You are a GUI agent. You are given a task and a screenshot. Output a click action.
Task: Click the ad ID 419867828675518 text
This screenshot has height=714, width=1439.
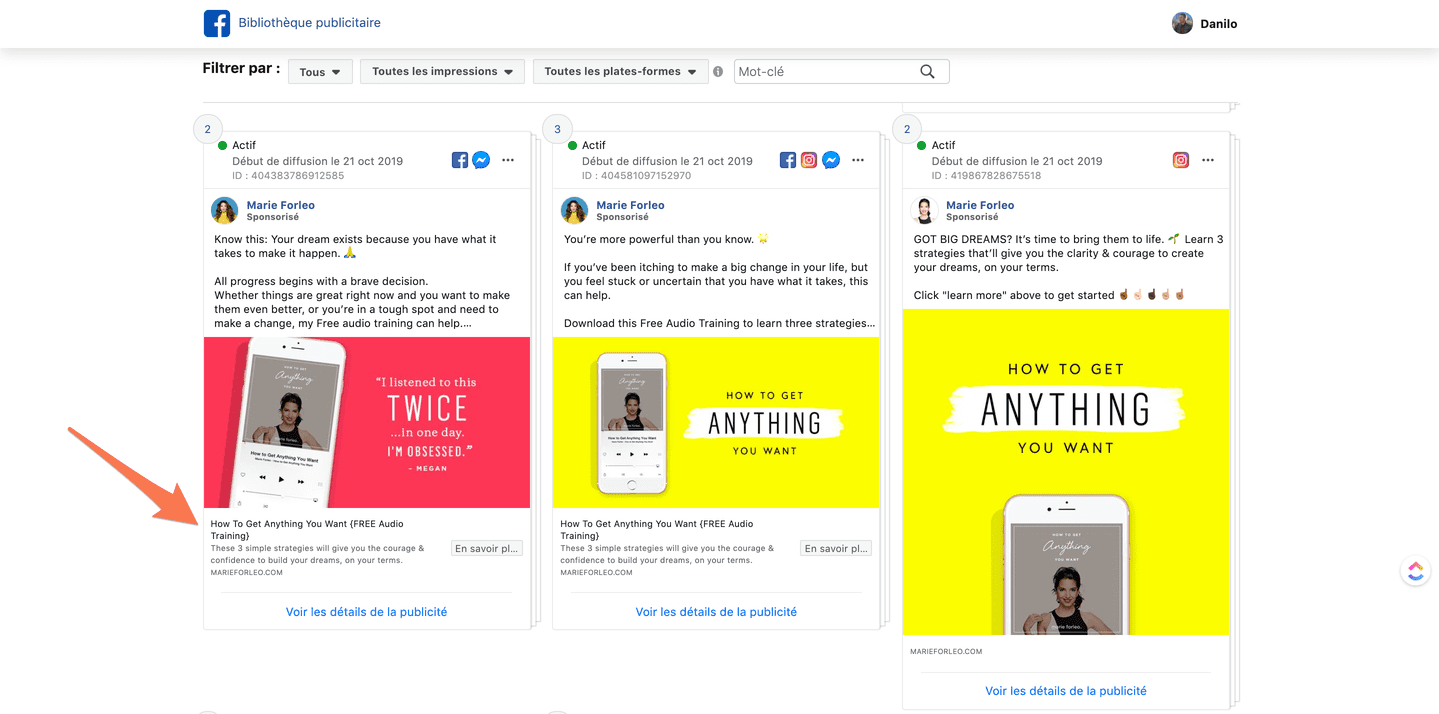[987, 176]
